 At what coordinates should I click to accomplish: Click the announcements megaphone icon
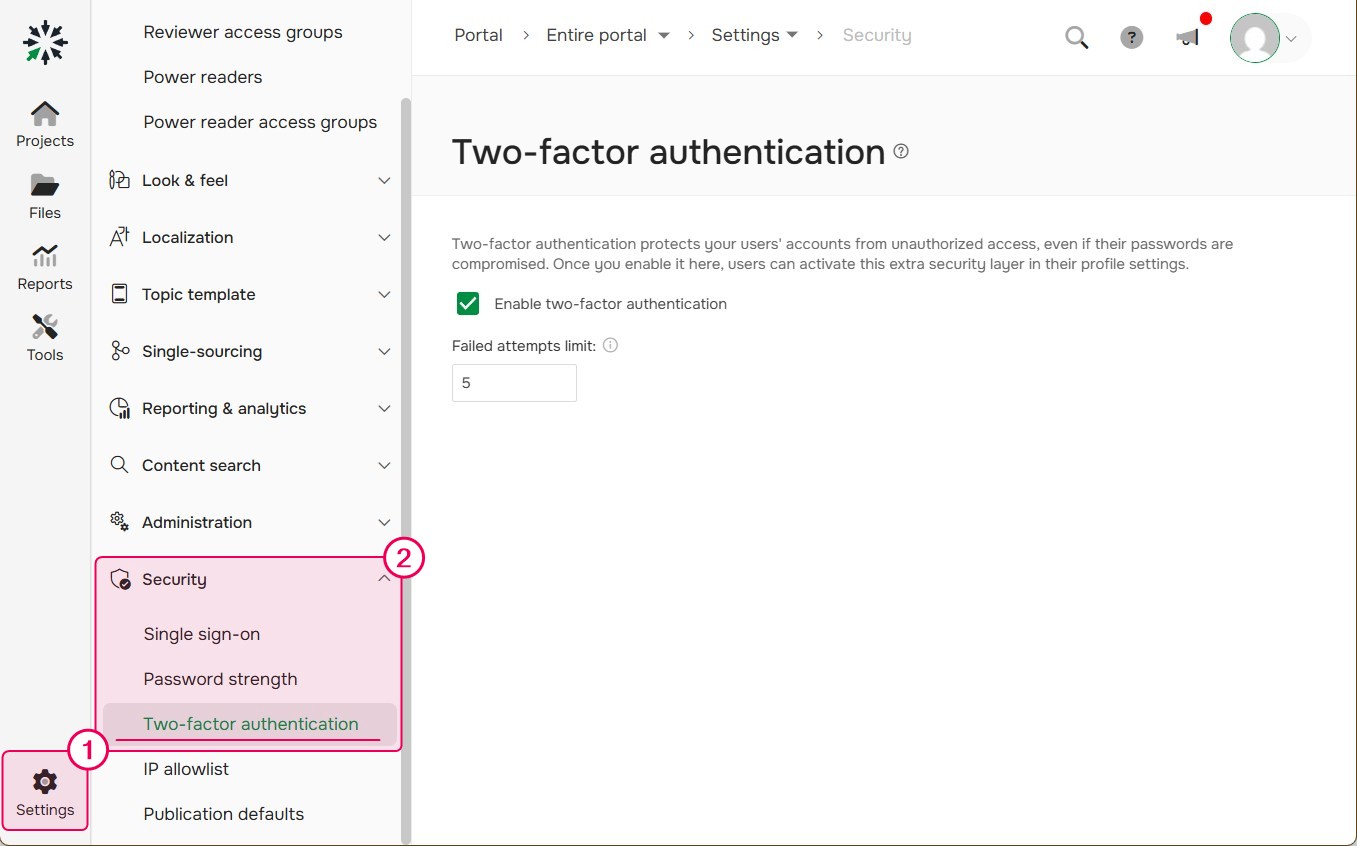(1187, 36)
